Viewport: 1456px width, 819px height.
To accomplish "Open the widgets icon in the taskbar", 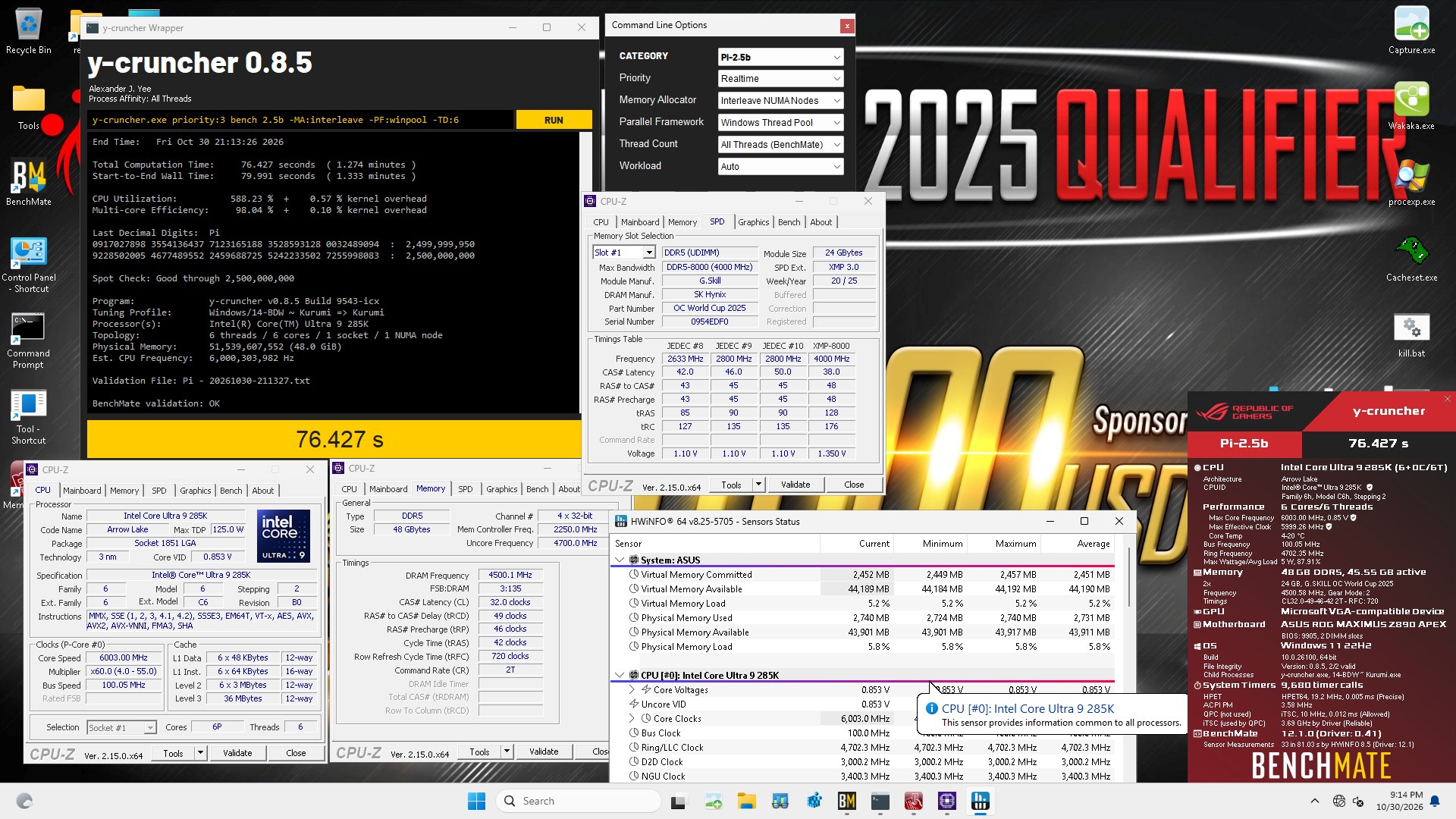I will click(x=24, y=801).
